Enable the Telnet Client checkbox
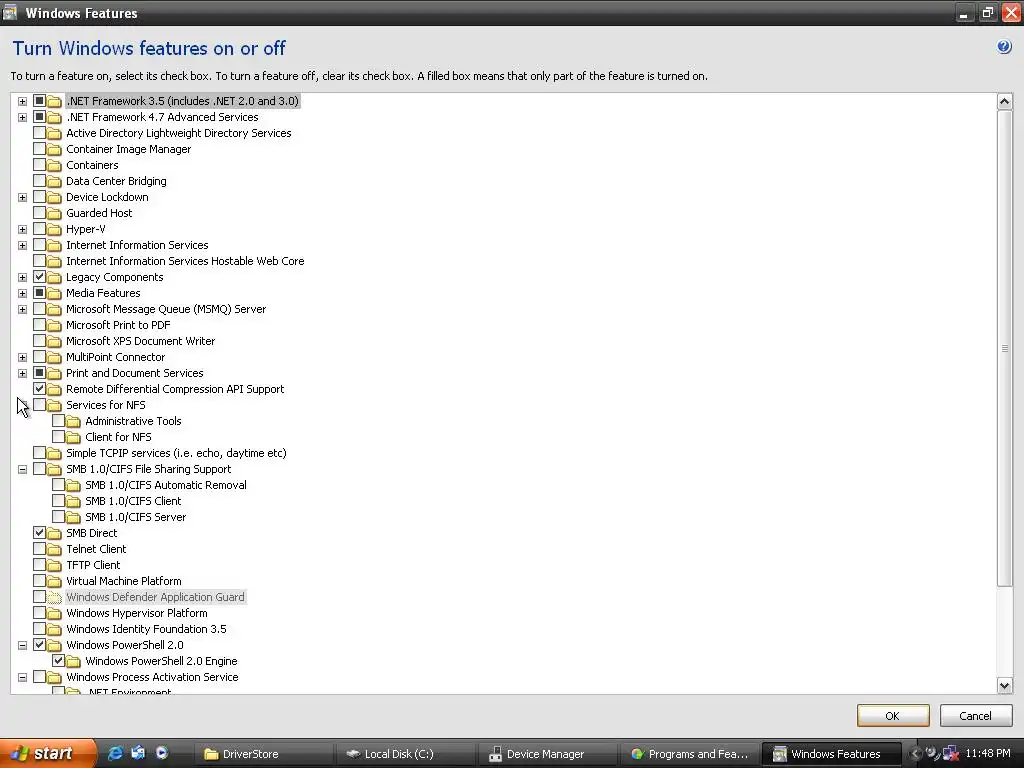The width and height of the screenshot is (1024, 768). (39, 549)
